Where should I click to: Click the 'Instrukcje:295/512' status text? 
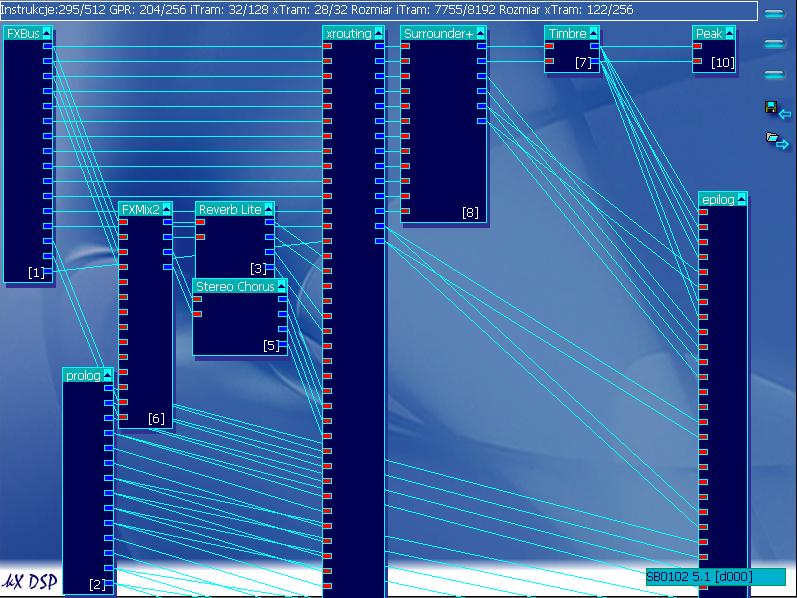[53, 10]
